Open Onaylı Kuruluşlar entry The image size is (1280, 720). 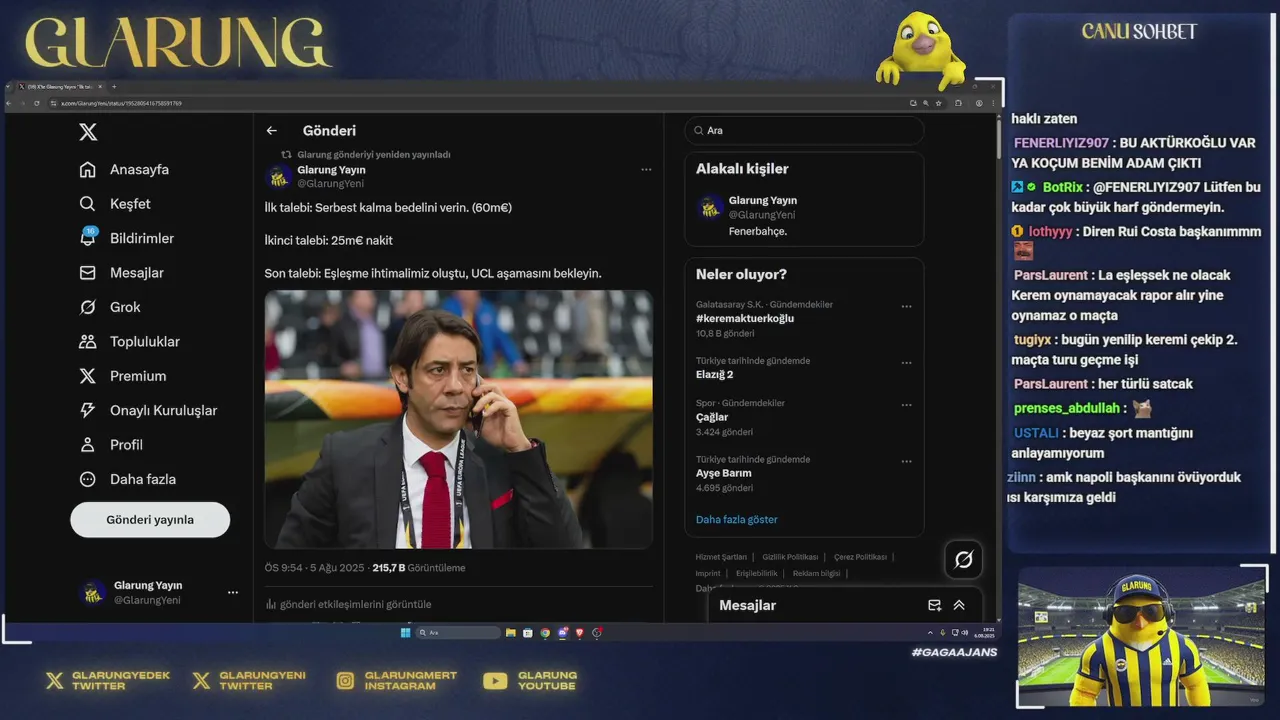147,411
